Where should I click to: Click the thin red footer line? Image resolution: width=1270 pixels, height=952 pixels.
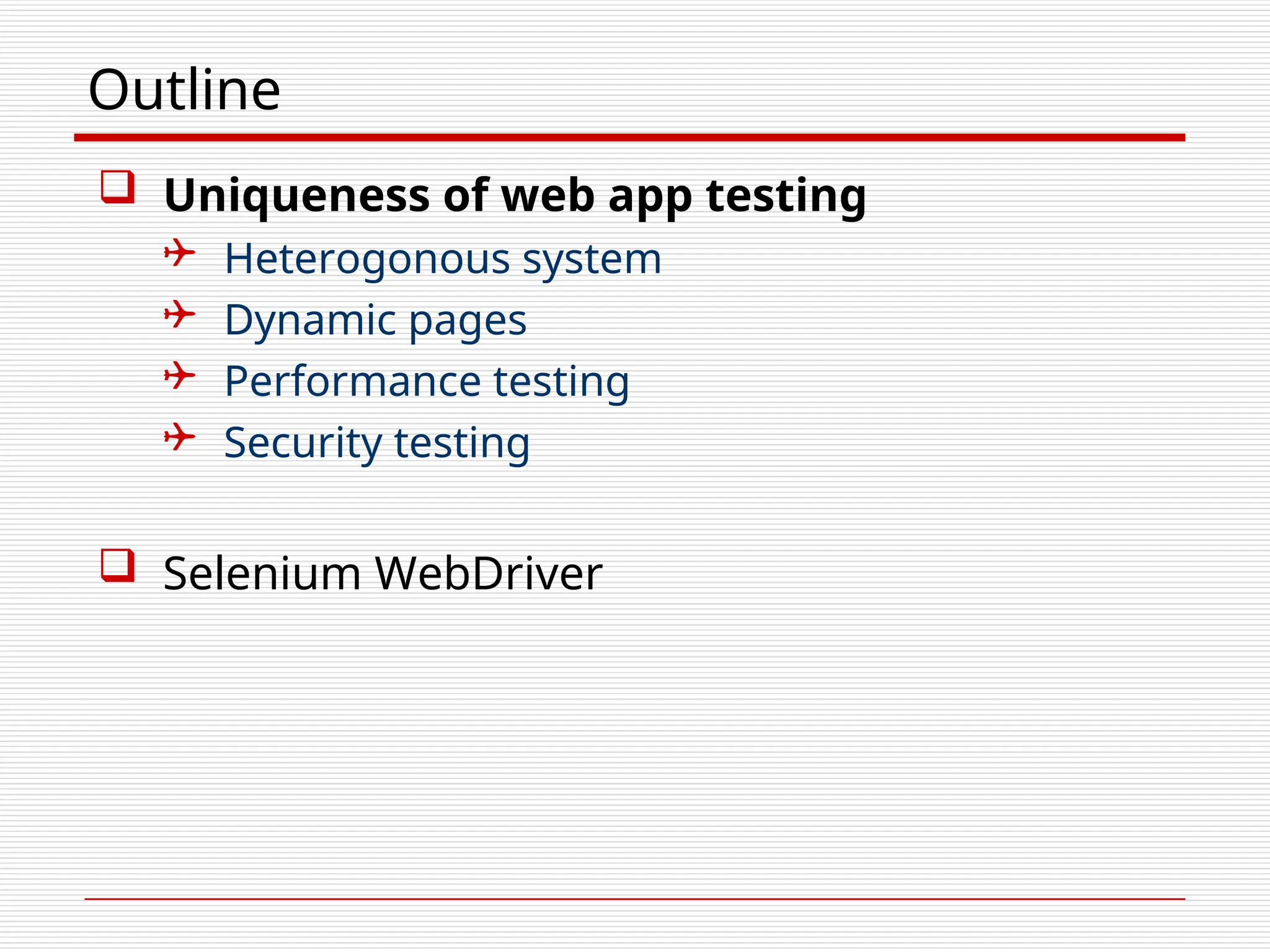(634, 899)
